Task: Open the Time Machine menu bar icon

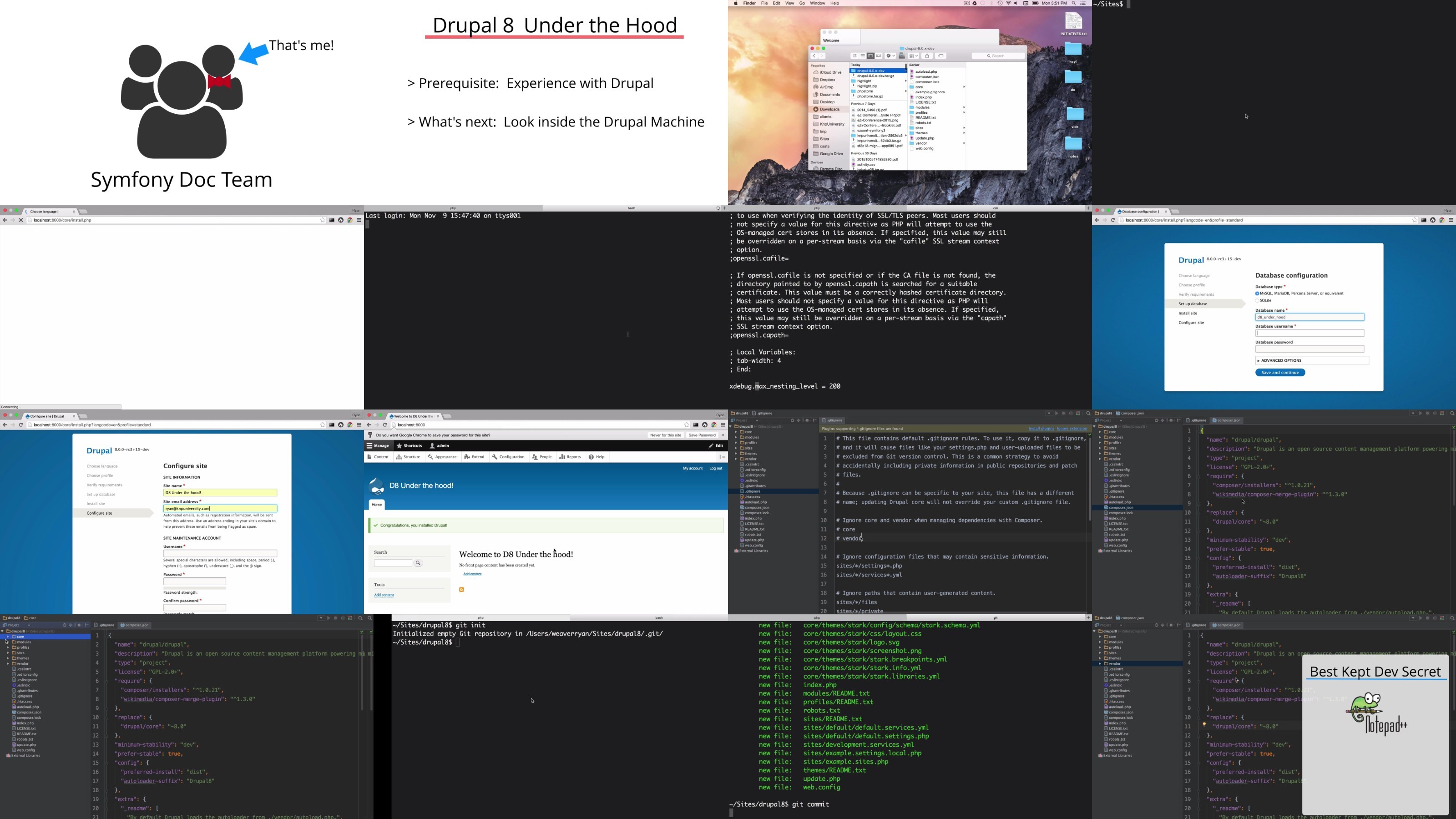Action: tap(1000, 3)
